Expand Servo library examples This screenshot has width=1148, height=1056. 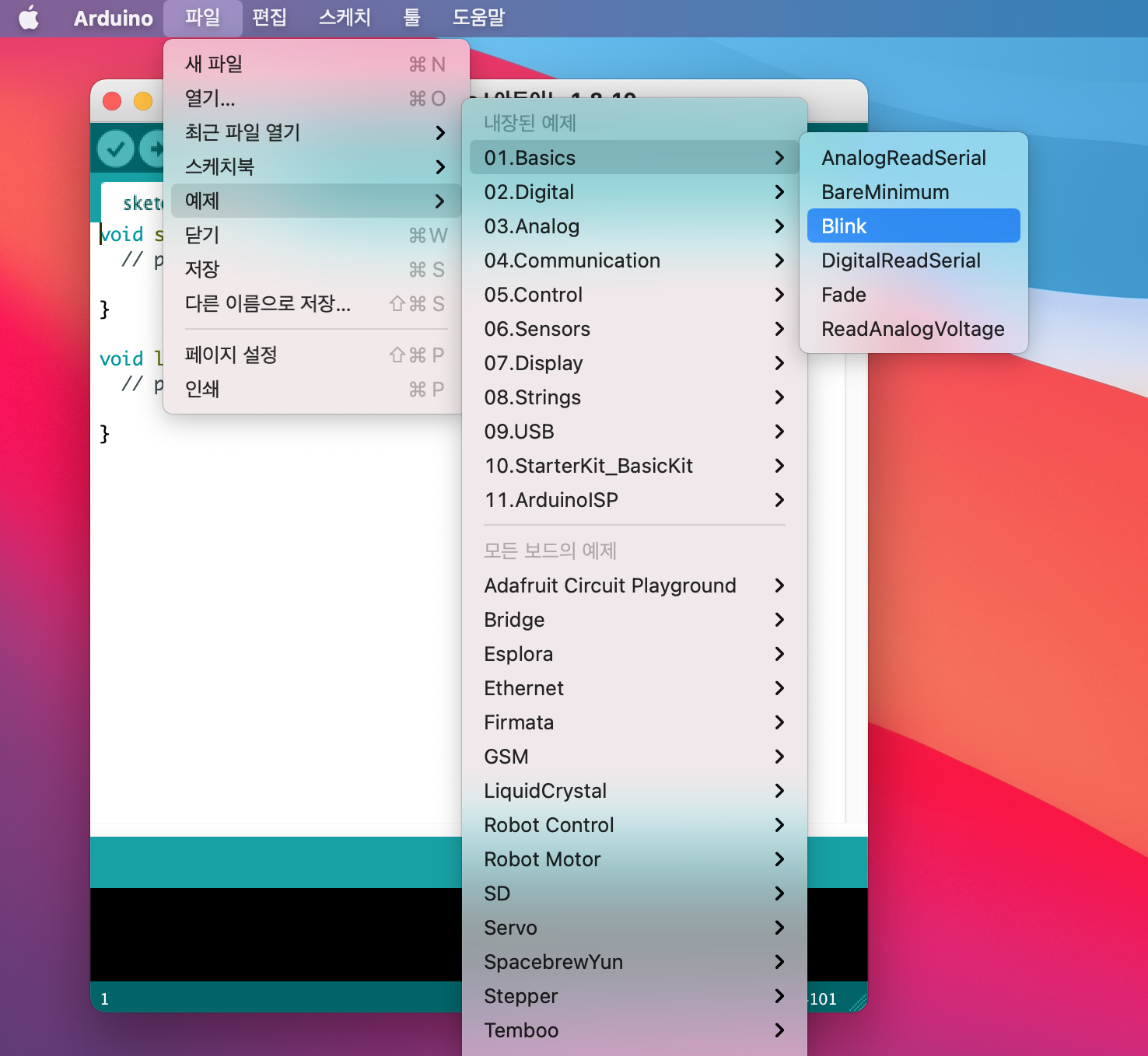pos(635,928)
